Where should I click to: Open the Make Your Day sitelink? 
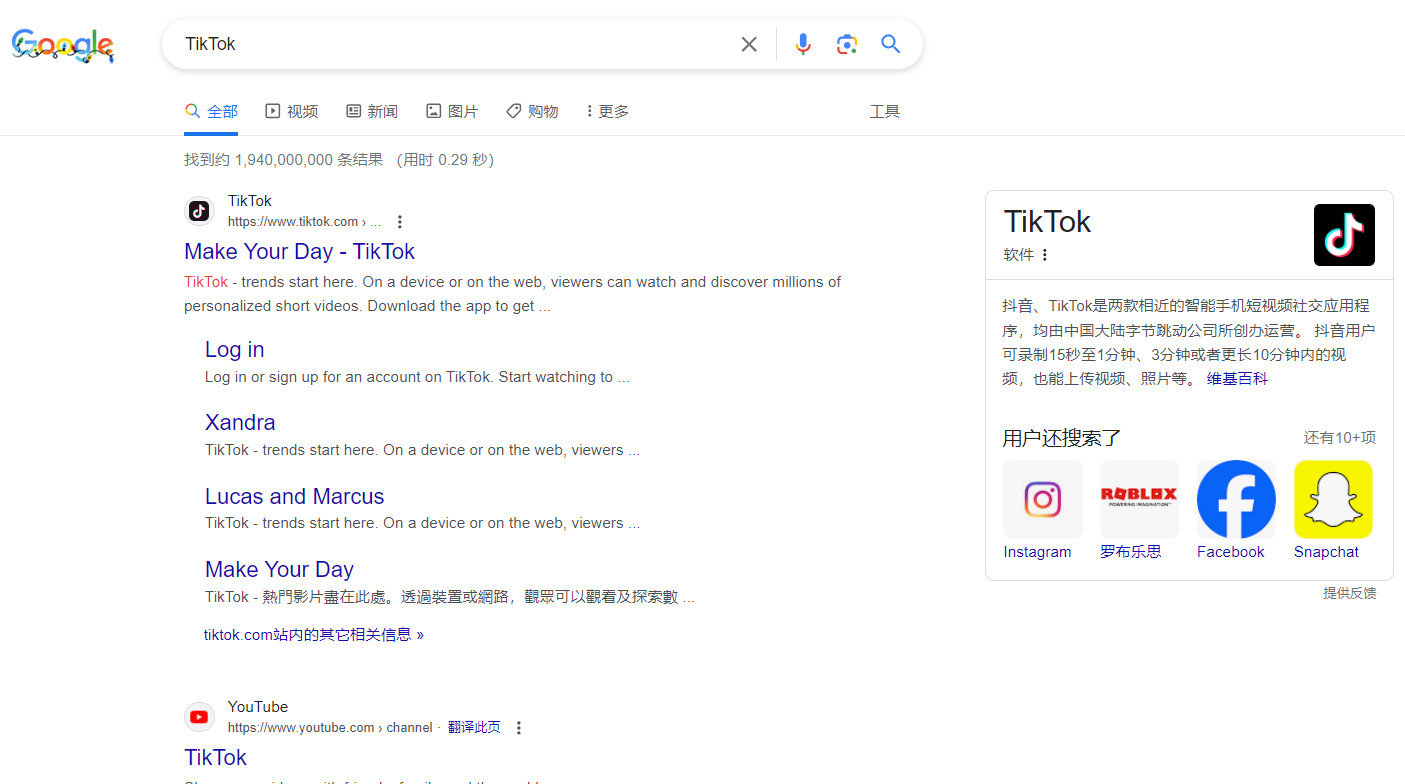click(279, 569)
